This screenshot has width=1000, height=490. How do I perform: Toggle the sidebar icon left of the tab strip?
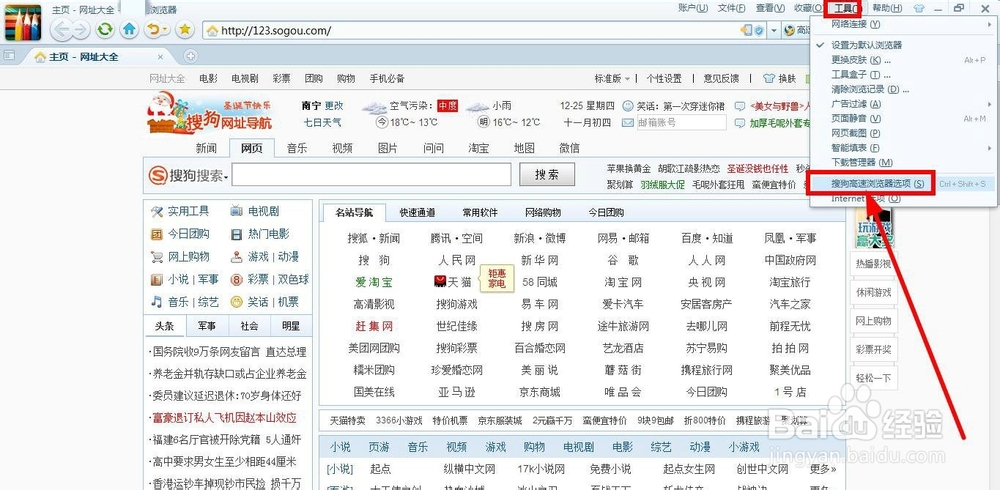(x=9, y=56)
